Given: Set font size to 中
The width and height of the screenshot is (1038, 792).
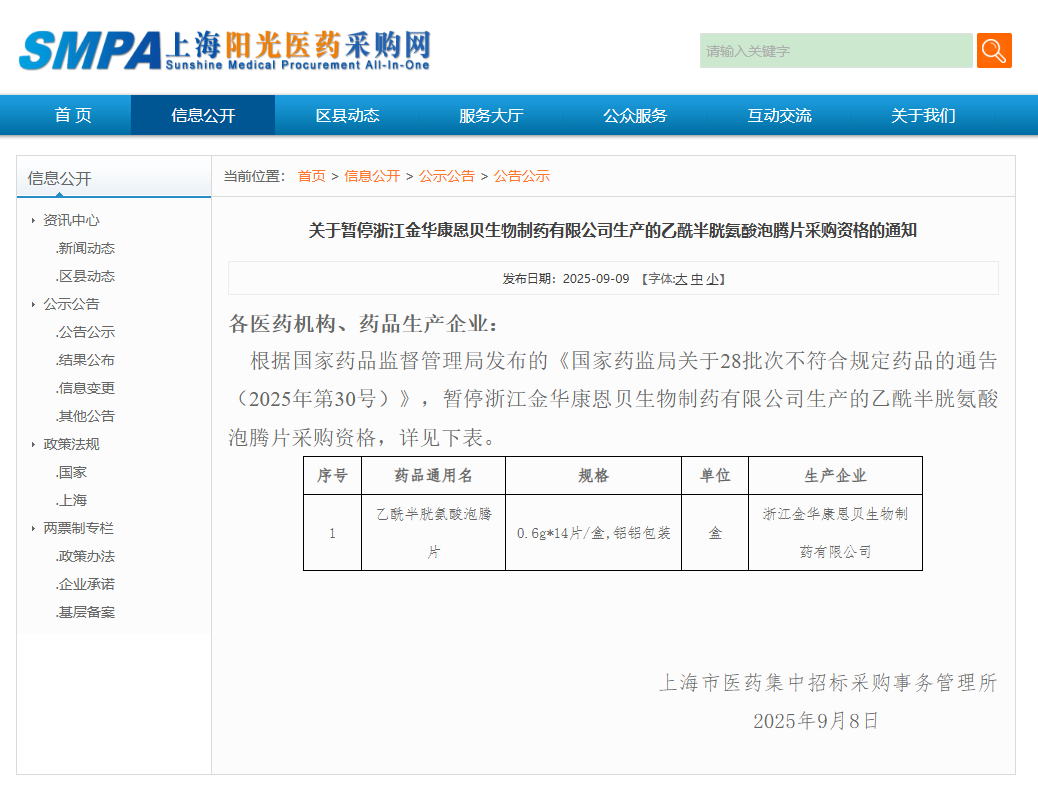Looking at the screenshot, I should click(x=696, y=279).
